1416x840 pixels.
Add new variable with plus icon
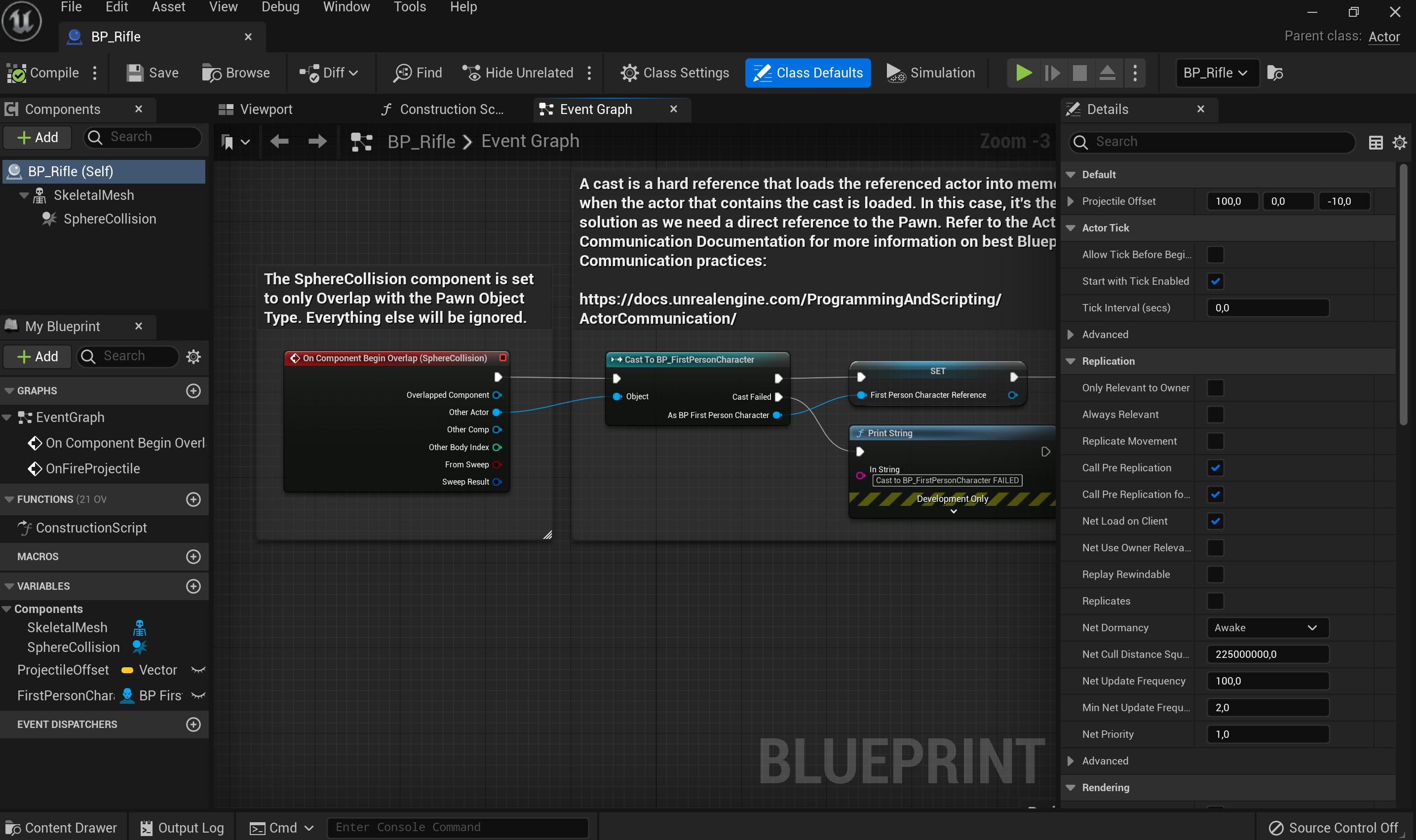point(193,586)
